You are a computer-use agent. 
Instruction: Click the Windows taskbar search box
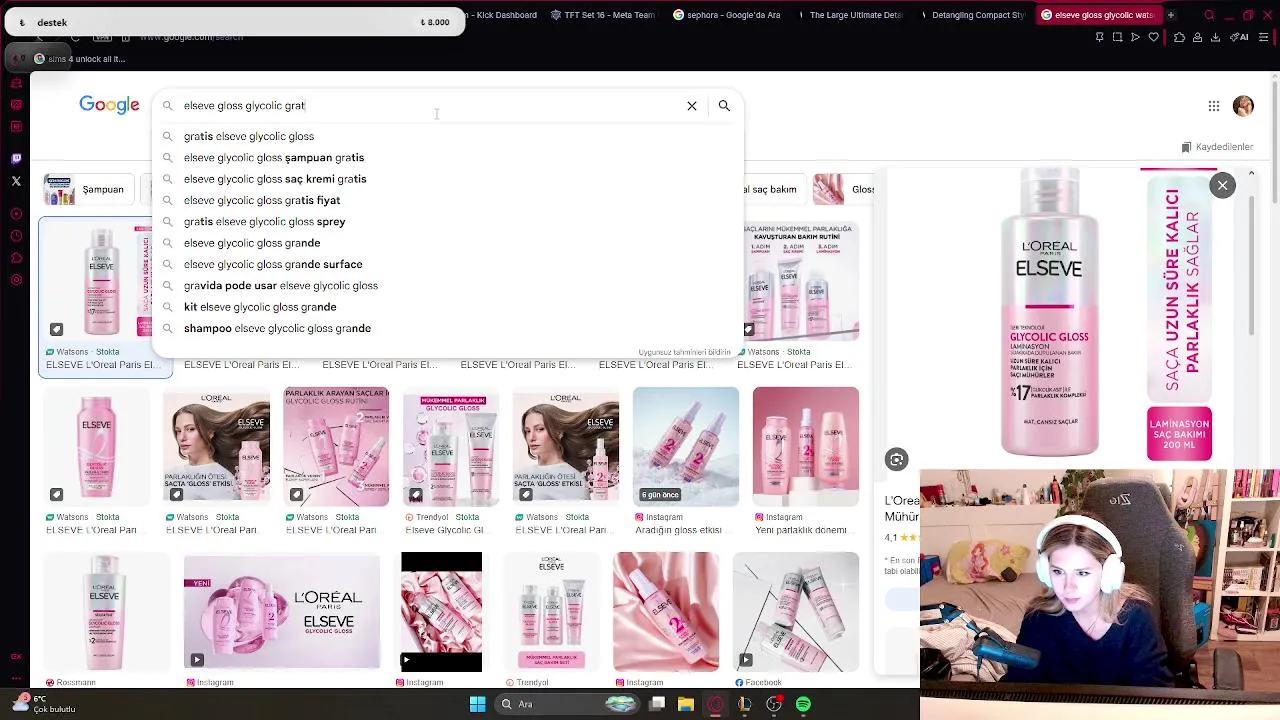point(568,704)
